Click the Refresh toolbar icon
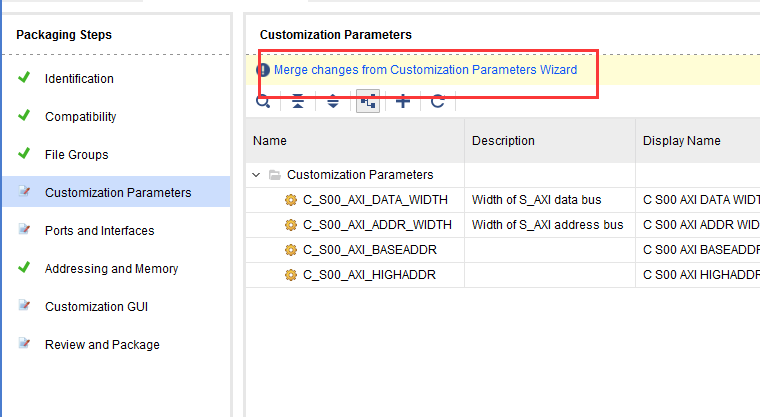 pyautogui.click(x=437, y=101)
